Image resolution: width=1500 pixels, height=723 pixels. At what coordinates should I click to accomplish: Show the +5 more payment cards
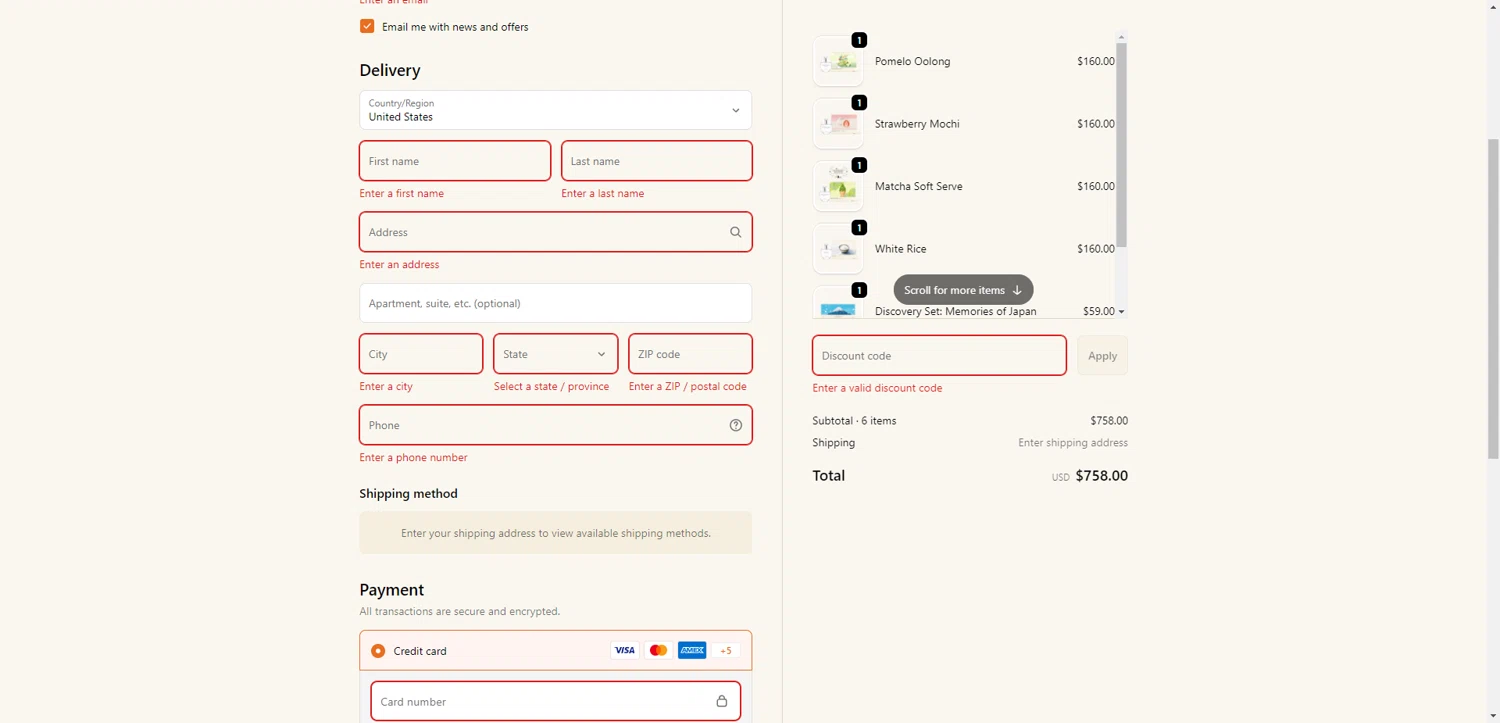(726, 650)
